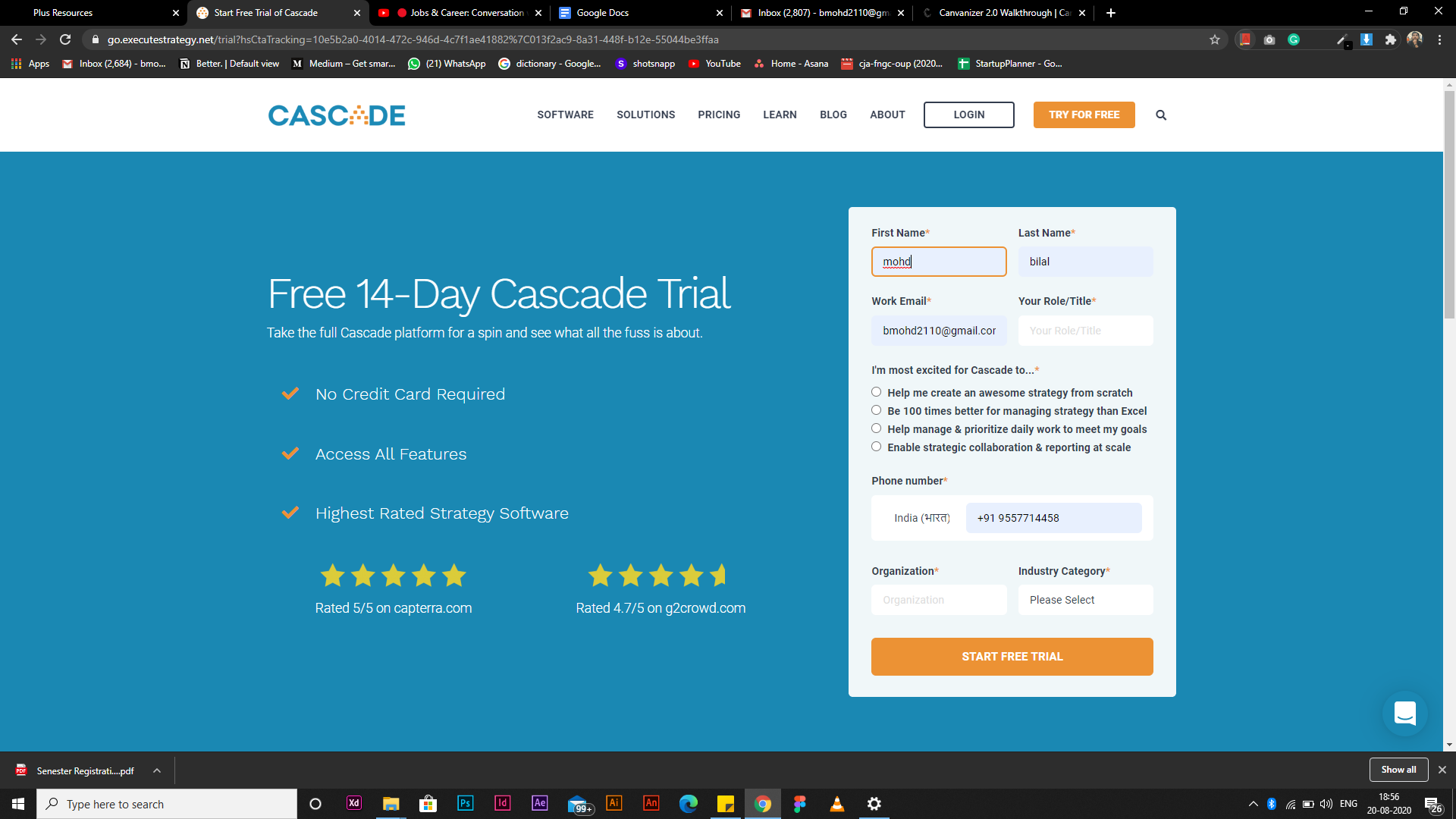Open the site search magnifier icon
The width and height of the screenshot is (1456, 819).
click(1161, 115)
